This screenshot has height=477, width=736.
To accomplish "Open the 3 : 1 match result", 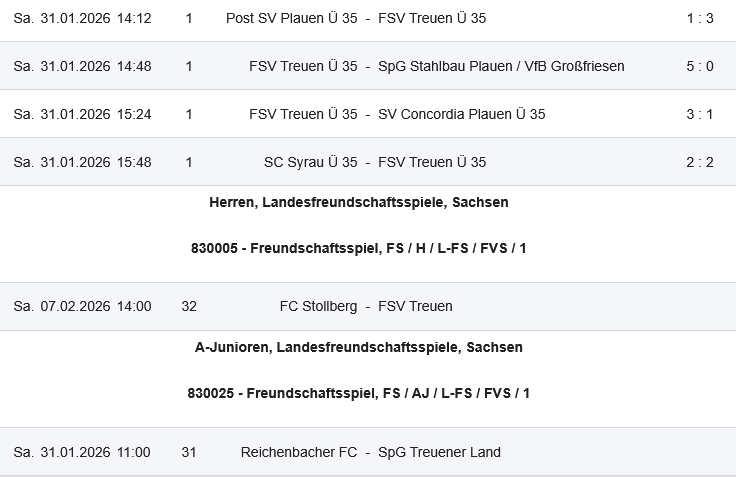I will [x=699, y=114].
